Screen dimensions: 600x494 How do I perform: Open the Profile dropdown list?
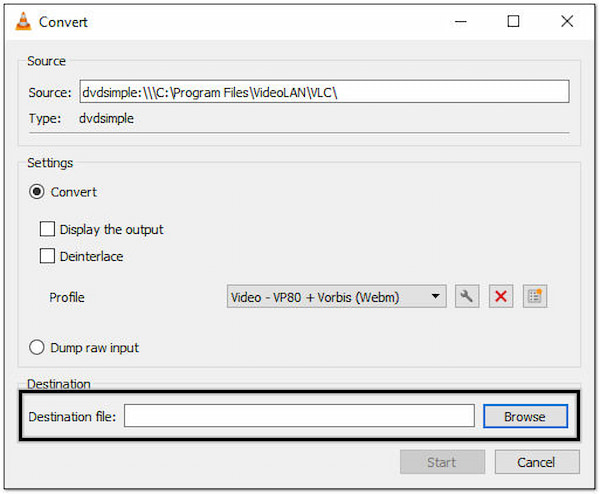coord(336,297)
